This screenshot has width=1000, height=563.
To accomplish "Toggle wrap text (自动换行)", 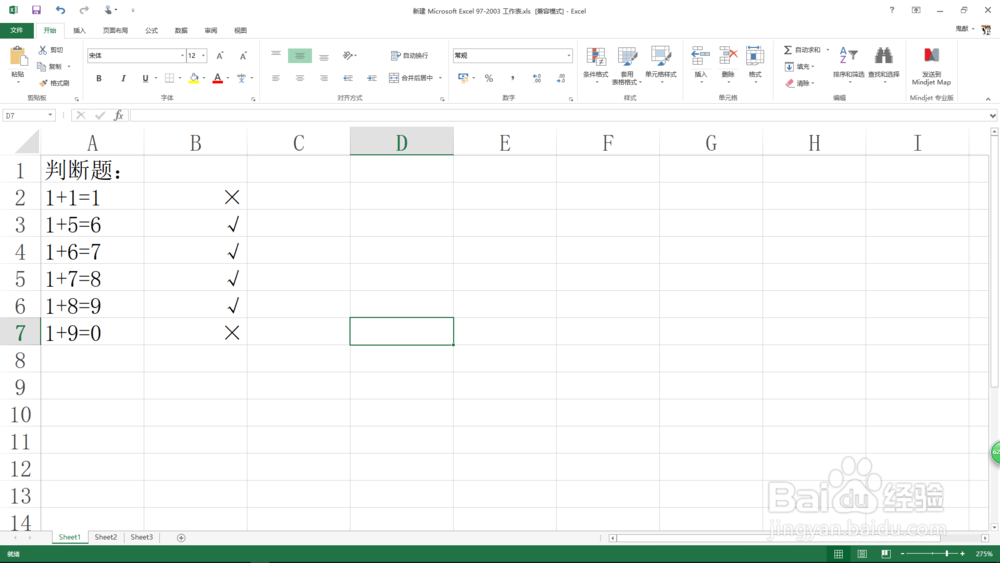I will pyautogui.click(x=409, y=55).
